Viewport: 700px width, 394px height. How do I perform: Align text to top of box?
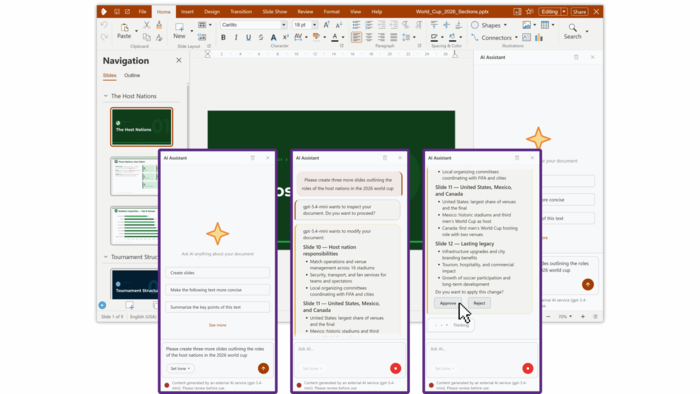(x=434, y=25)
